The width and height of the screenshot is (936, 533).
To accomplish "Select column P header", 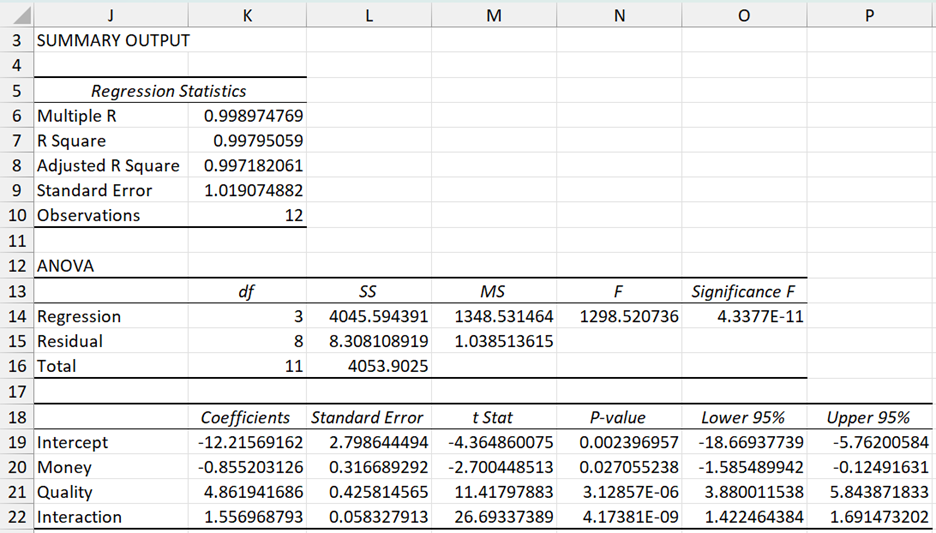I will pos(870,16).
